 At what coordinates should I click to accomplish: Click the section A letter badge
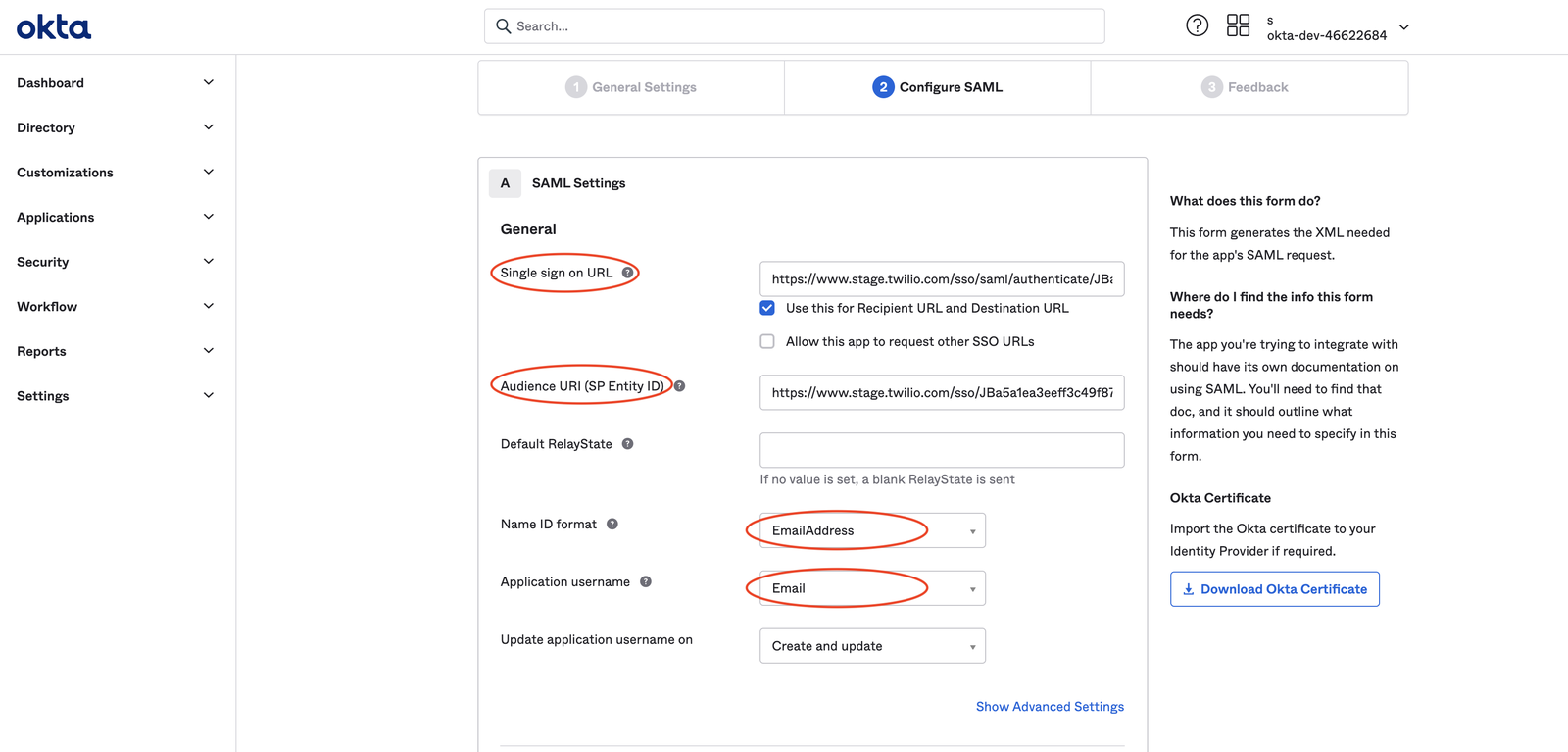(x=505, y=183)
